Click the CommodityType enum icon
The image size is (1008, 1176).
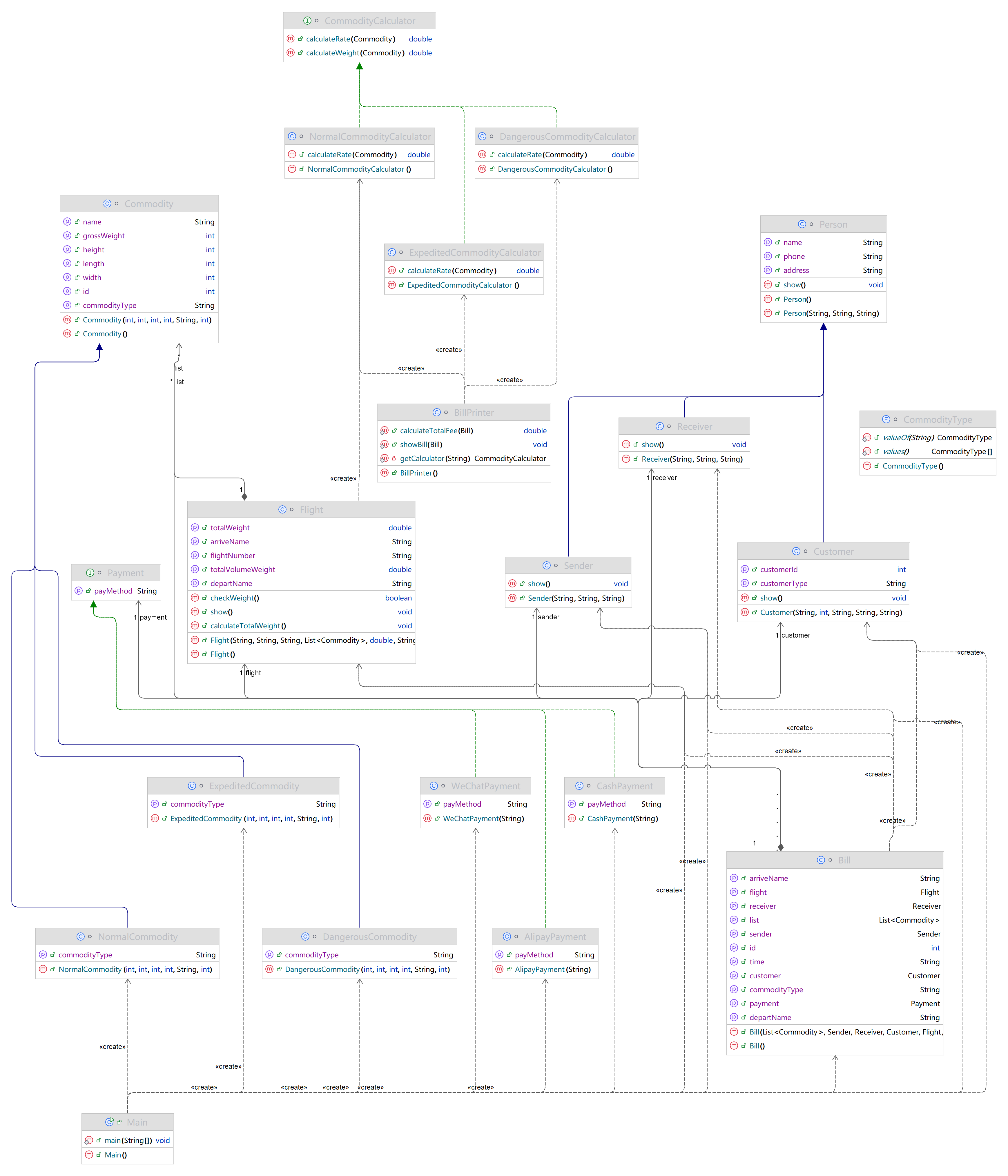pos(886,420)
